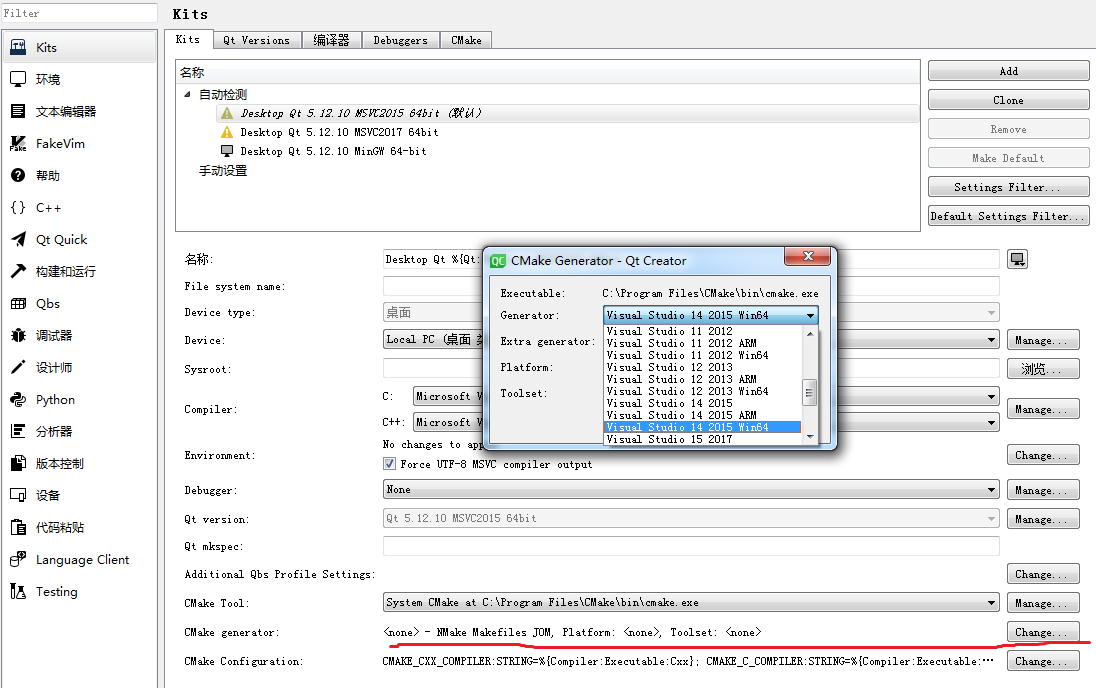This screenshot has height=688, width=1096.
Task: Click the generator list scrollbar thumb
Action: pos(809,392)
